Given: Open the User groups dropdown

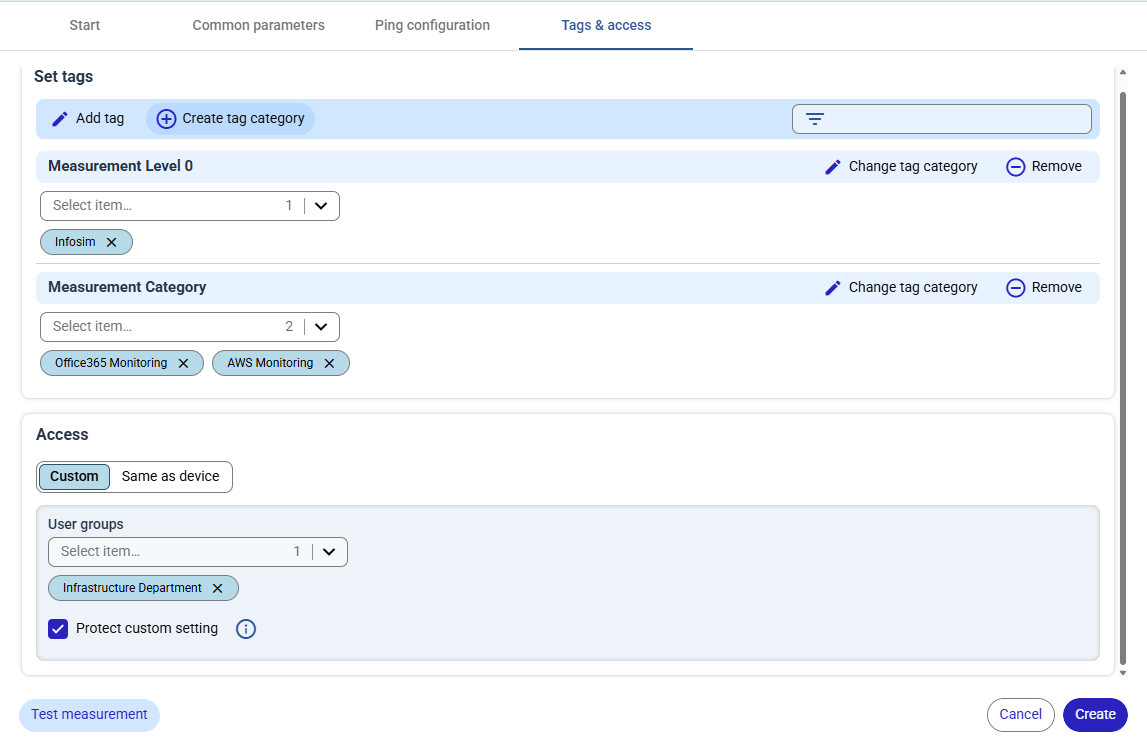Looking at the screenshot, I should (x=329, y=552).
